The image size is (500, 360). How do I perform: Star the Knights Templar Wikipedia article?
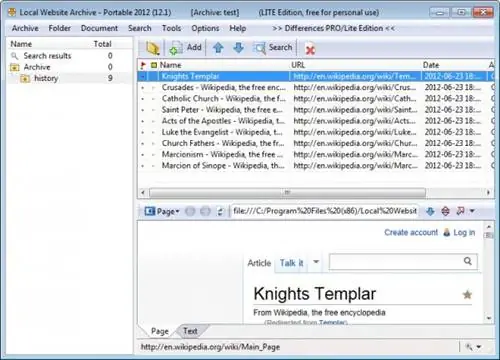[x=467, y=294]
